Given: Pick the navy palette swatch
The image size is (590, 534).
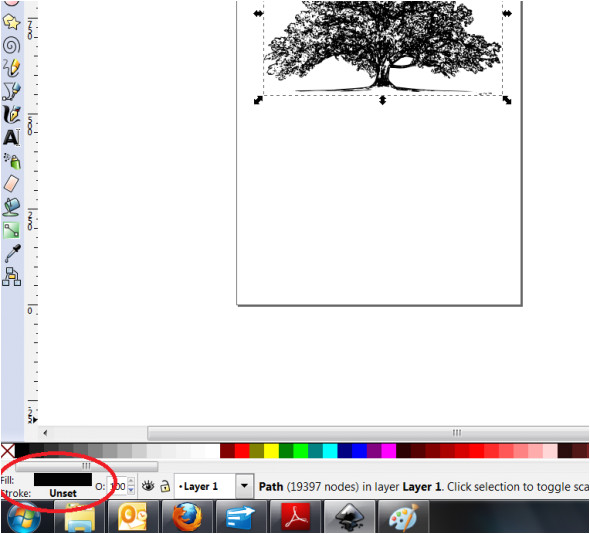Looking at the screenshot, I should pyautogui.click(x=345, y=451).
